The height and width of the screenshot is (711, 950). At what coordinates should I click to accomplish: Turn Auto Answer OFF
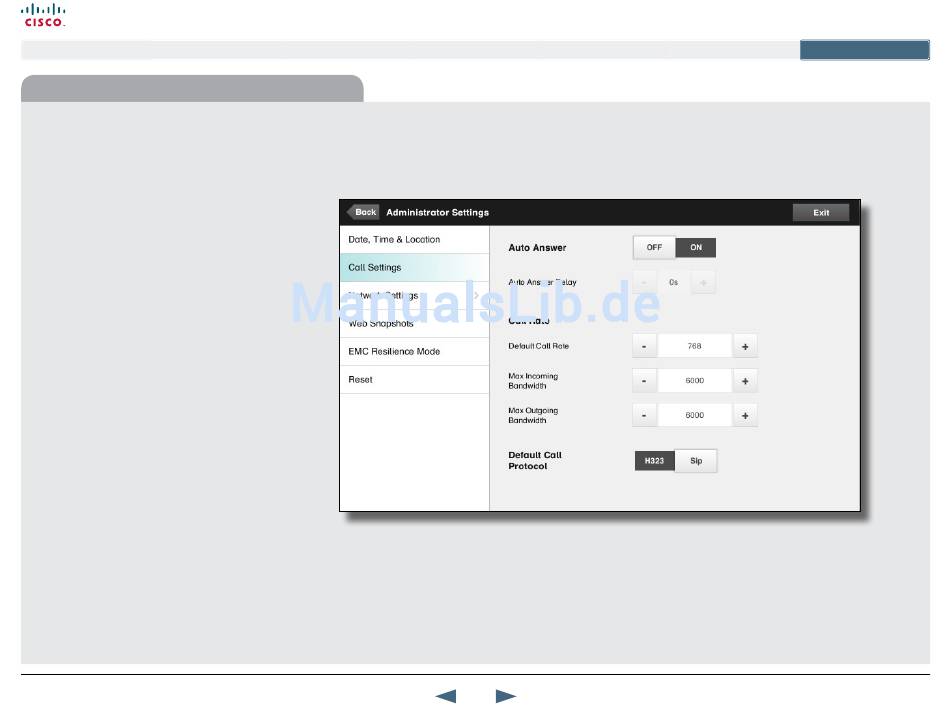(654, 248)
